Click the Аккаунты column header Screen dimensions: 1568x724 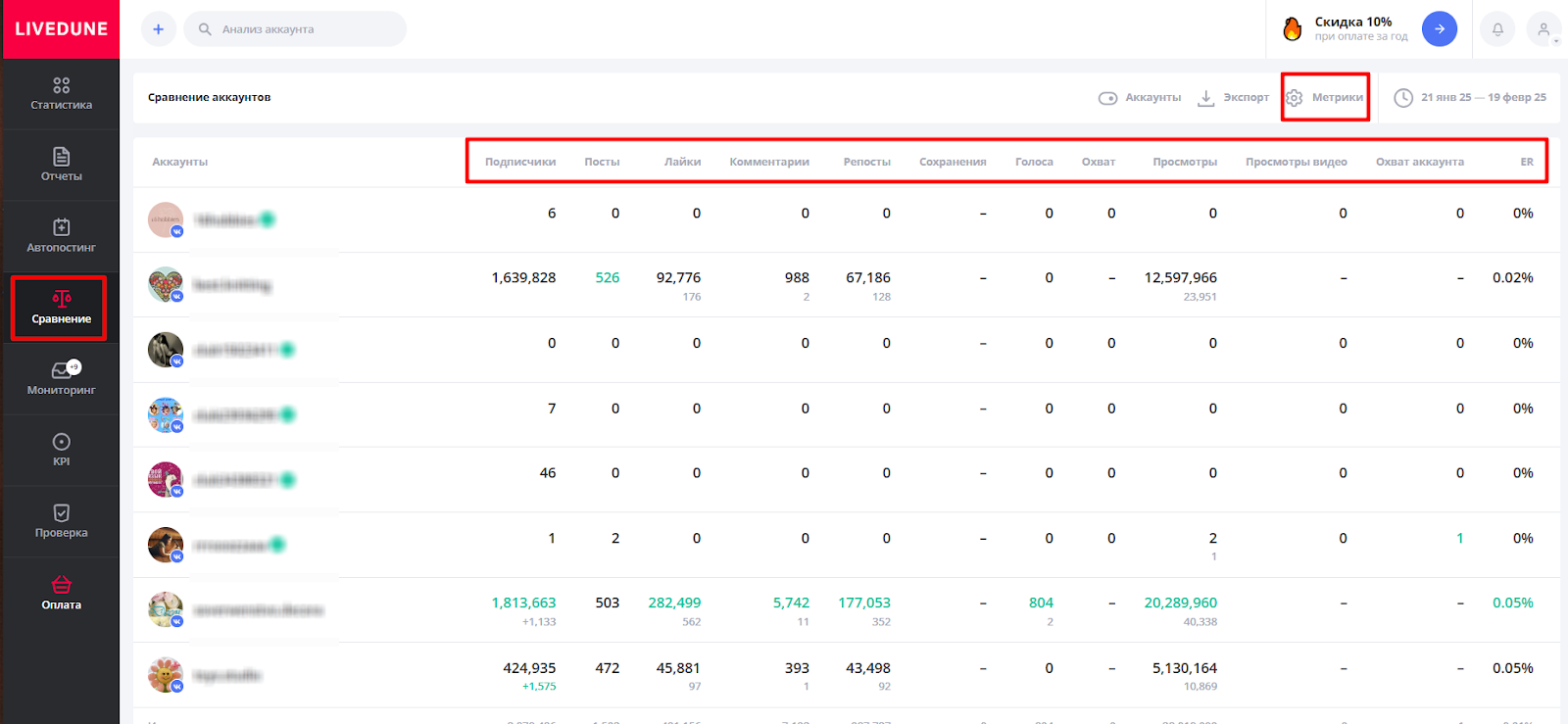tap(180, 162)
